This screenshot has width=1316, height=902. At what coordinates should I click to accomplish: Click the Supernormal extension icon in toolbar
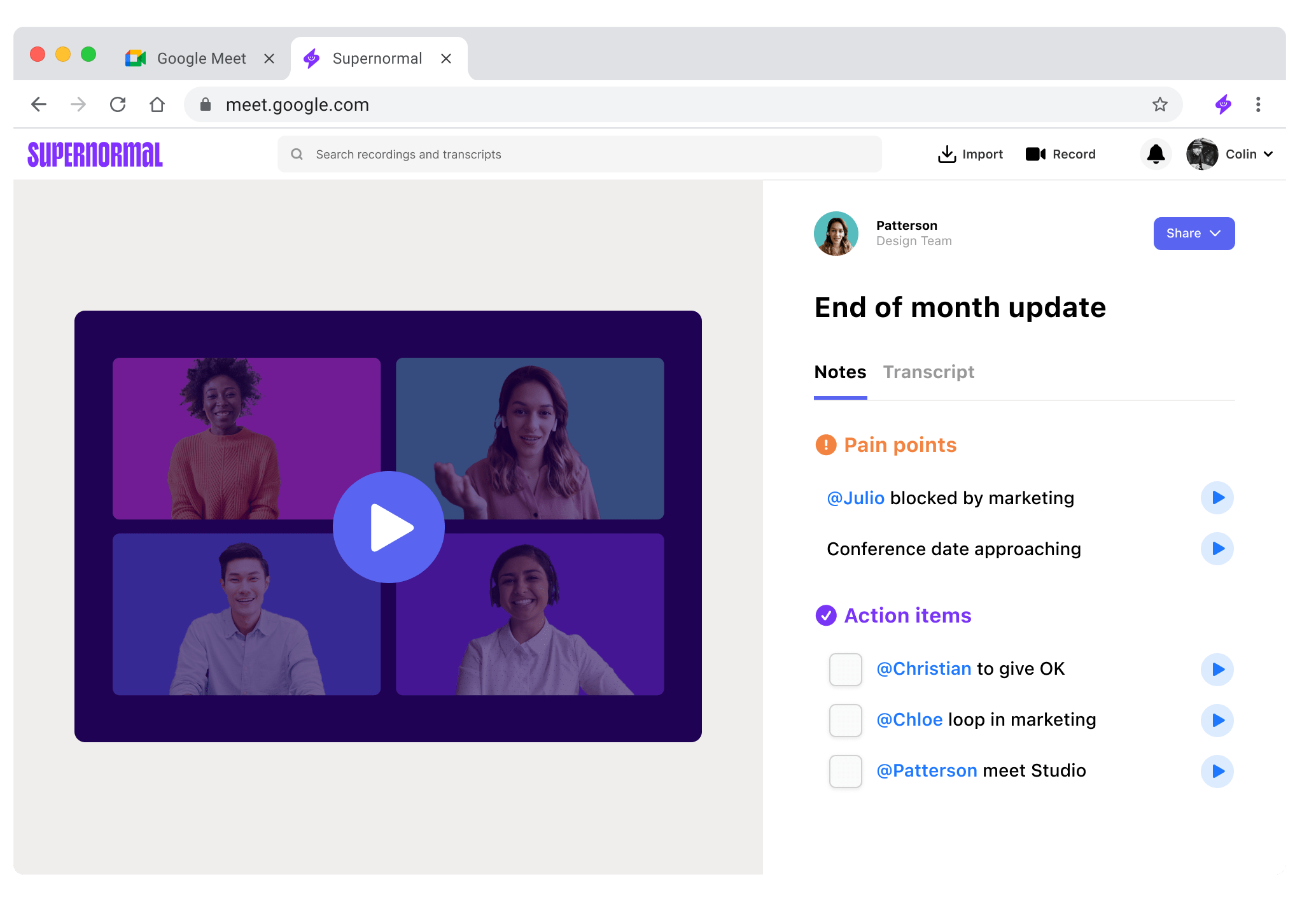[1222, 104]
